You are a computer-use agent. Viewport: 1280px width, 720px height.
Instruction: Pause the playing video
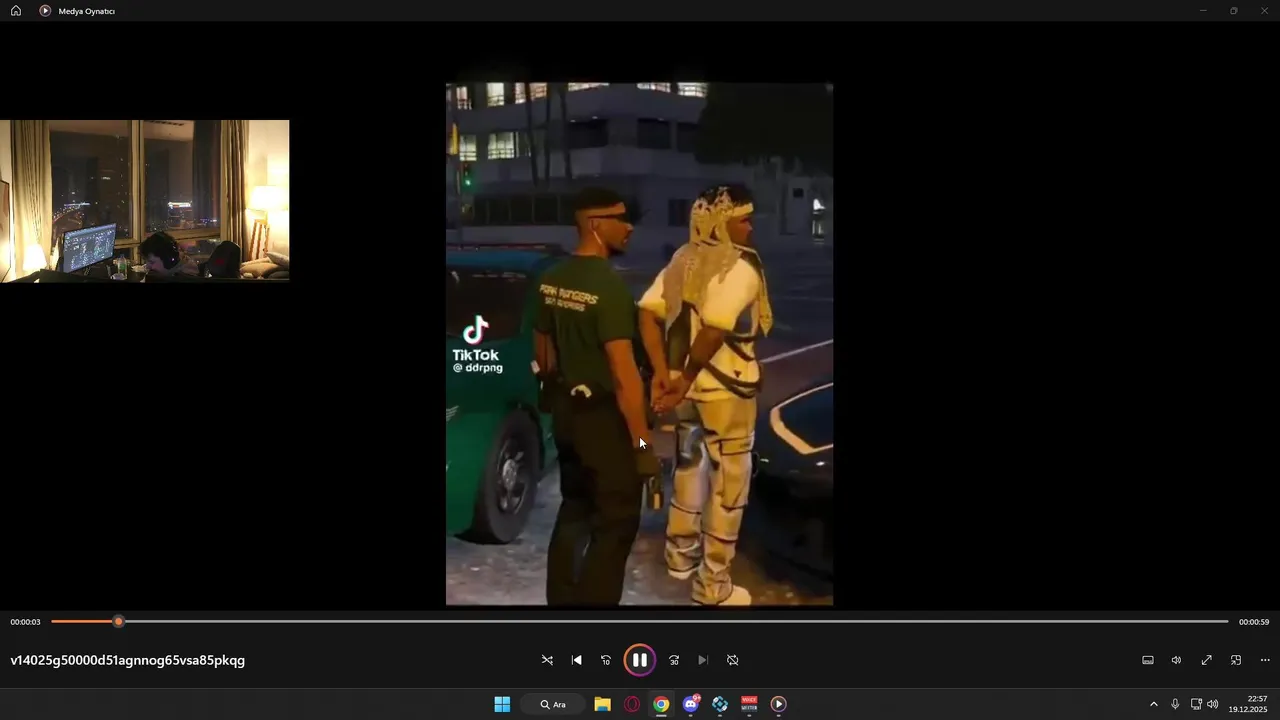(639, 660)
